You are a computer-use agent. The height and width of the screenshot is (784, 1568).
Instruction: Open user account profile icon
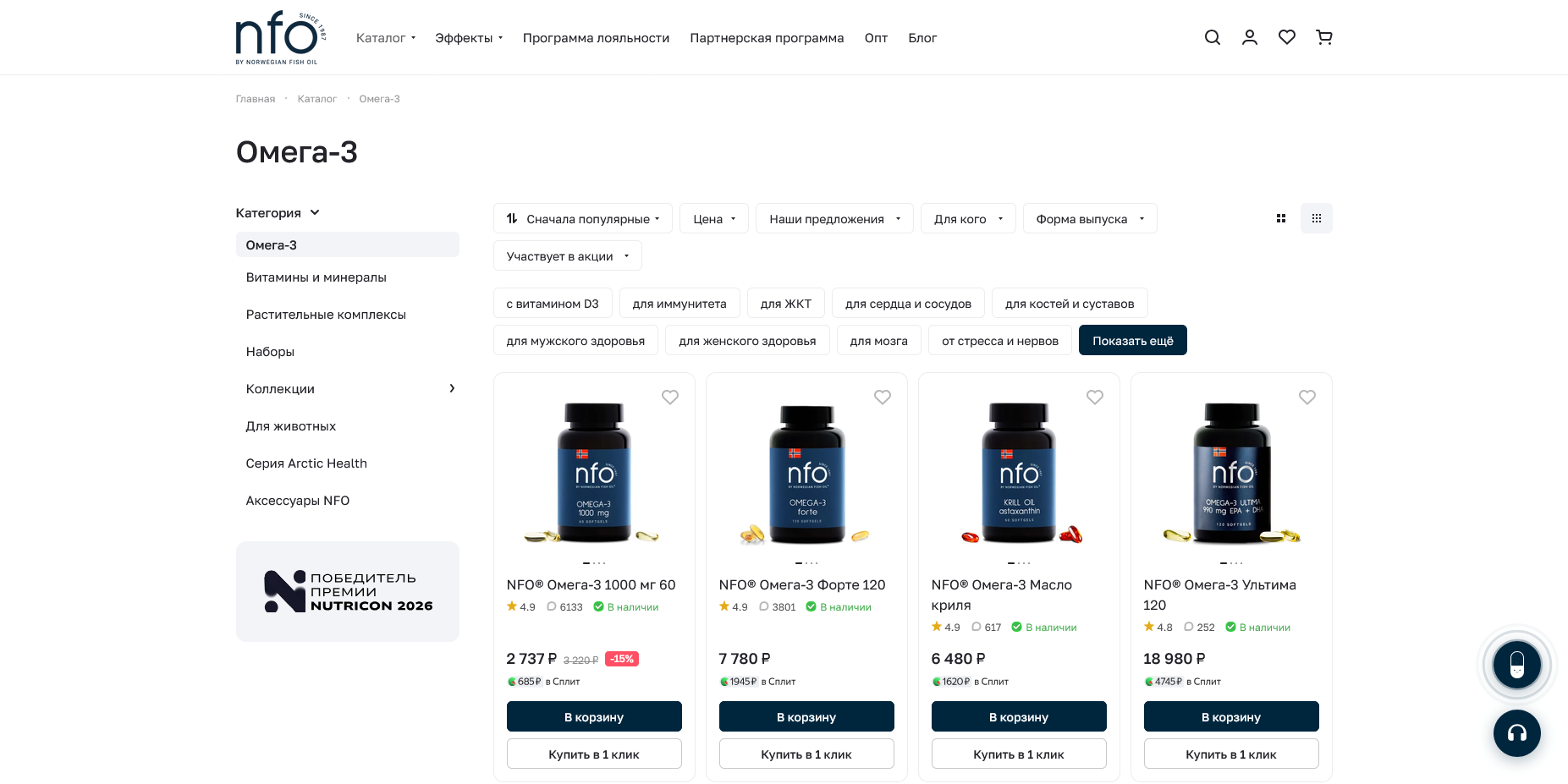[x=1250, y=37]
